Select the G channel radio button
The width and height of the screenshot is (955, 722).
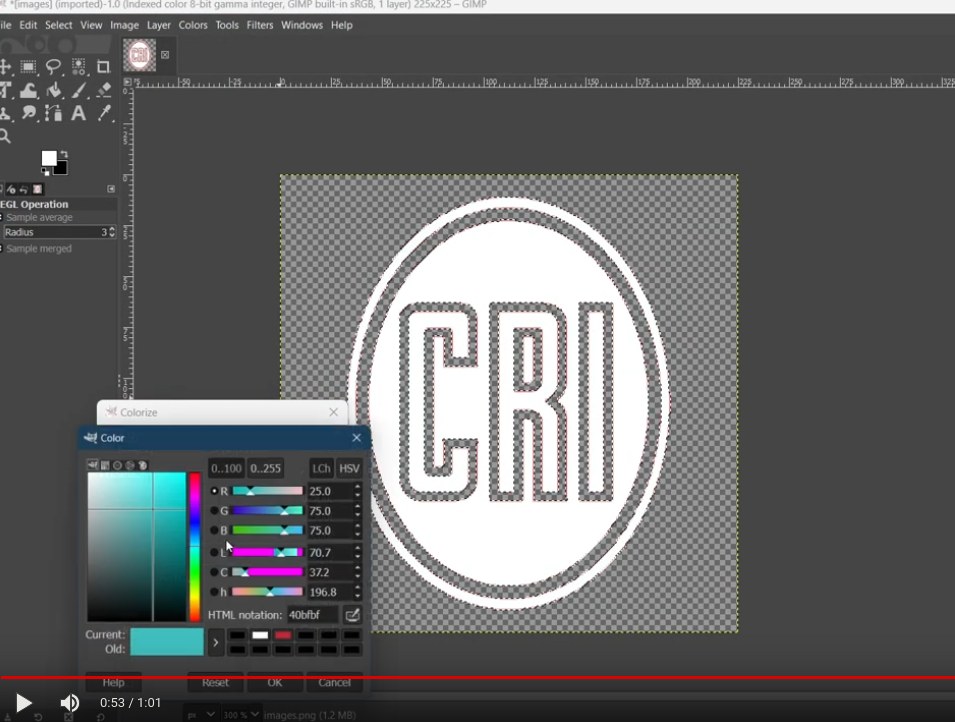[214, 511]
